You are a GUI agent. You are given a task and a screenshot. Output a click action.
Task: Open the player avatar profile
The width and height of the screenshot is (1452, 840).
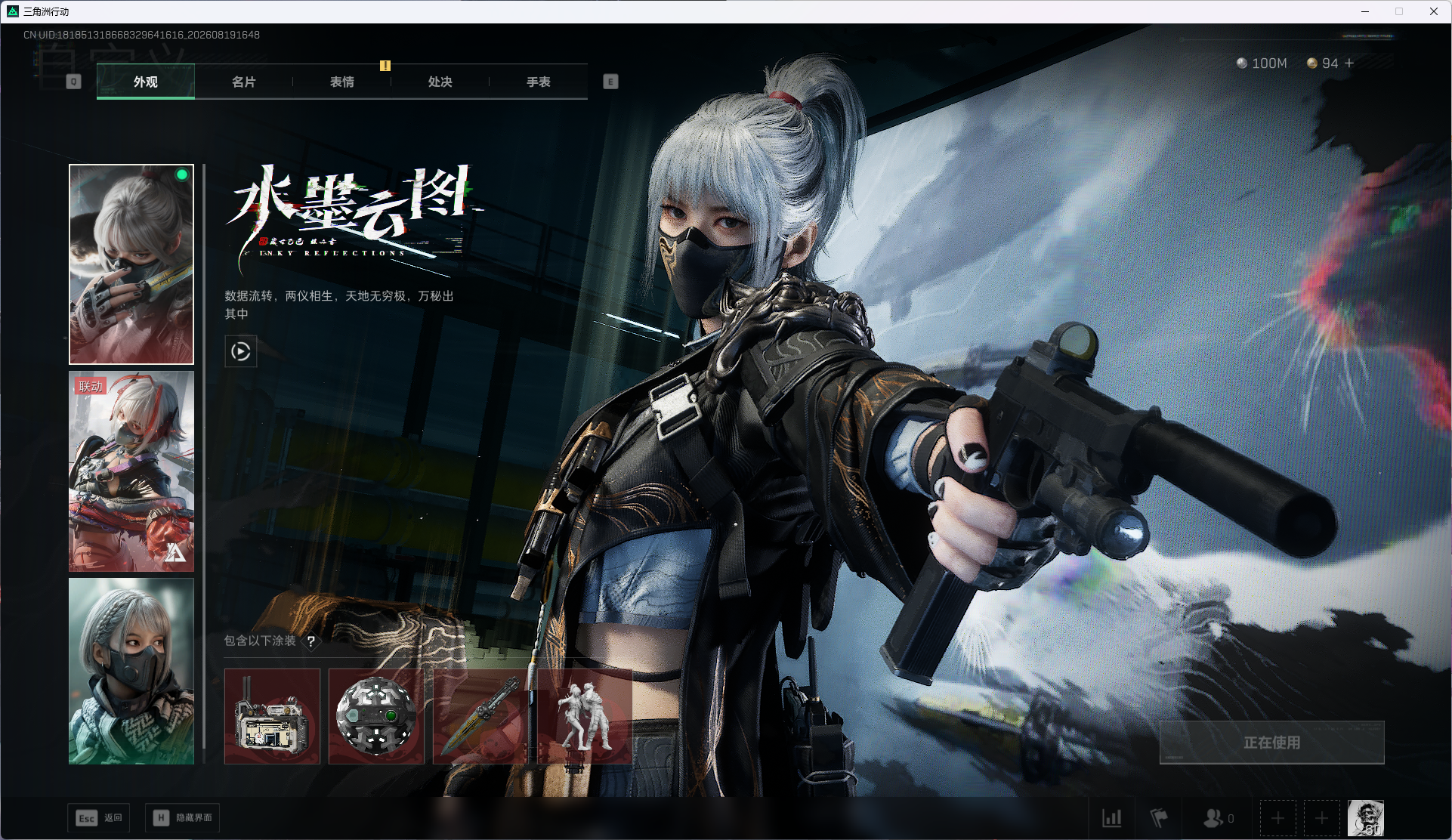pos(1366,818)
